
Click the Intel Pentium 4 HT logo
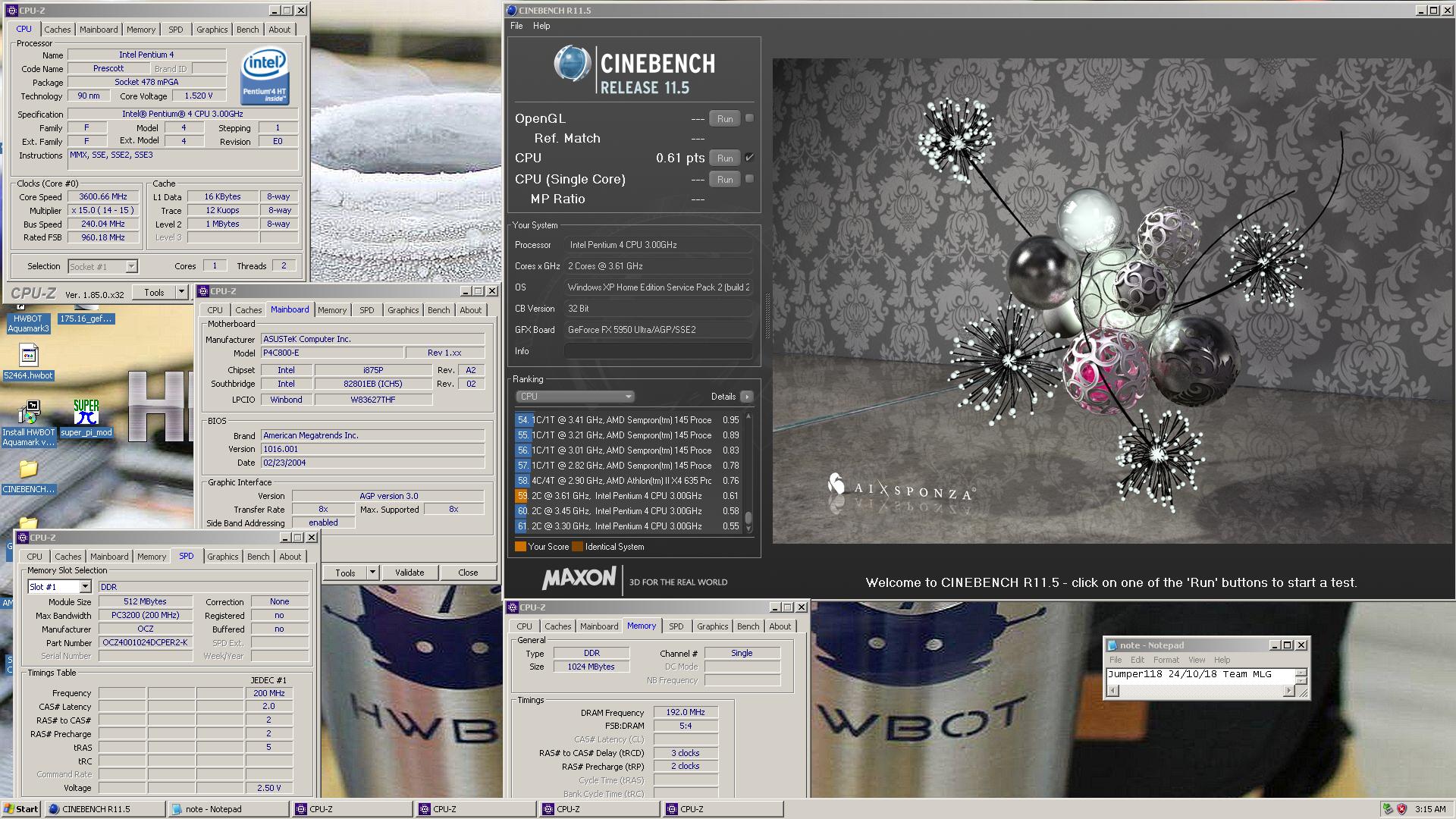tap(264, 76)
